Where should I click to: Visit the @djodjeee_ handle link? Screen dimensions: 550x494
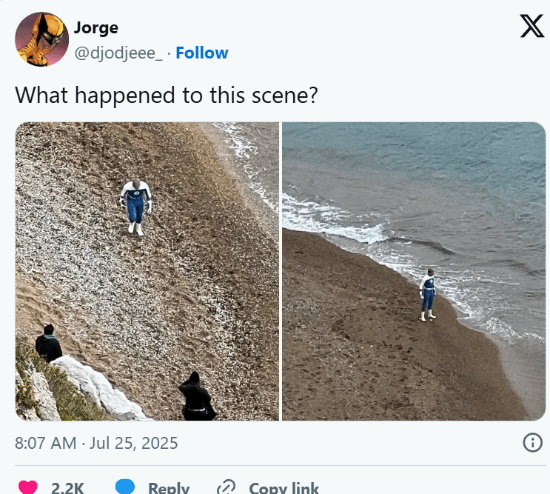[118, 53]
